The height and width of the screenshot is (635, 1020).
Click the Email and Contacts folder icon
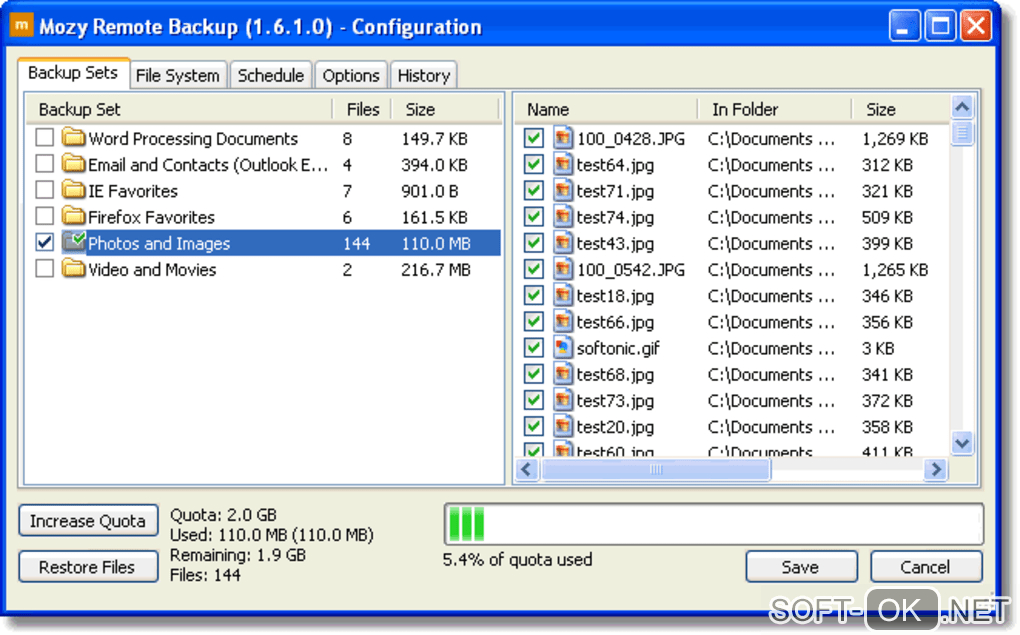pos(74,163)
